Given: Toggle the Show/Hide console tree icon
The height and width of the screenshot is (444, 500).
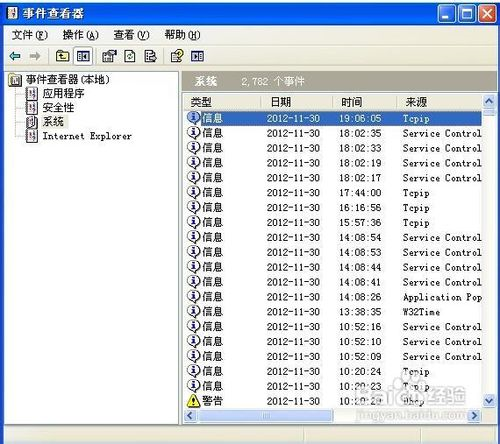Looking at the screenshot, I should 83,56.
